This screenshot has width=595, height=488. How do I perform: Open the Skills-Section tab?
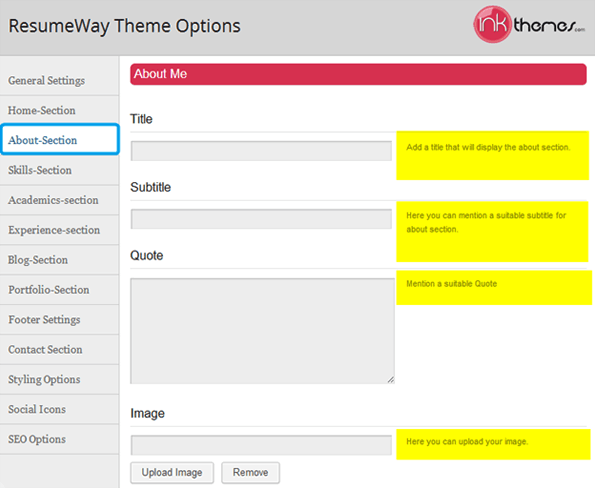point(60,170)
